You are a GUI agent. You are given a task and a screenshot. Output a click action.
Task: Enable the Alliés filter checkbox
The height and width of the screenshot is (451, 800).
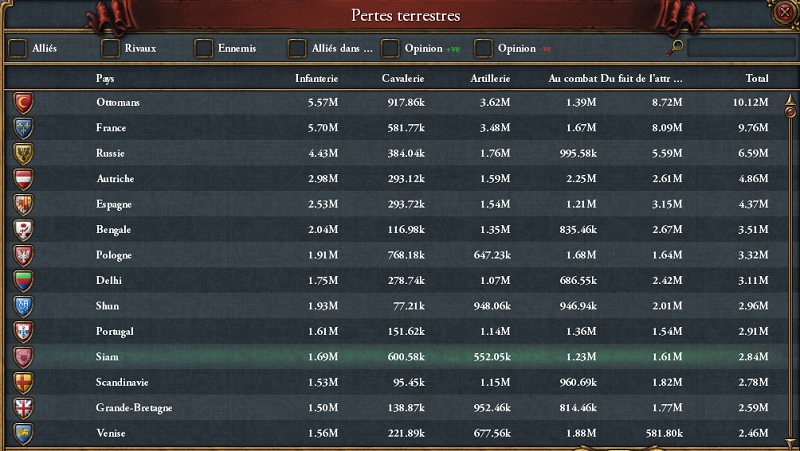tap(18, 48)
